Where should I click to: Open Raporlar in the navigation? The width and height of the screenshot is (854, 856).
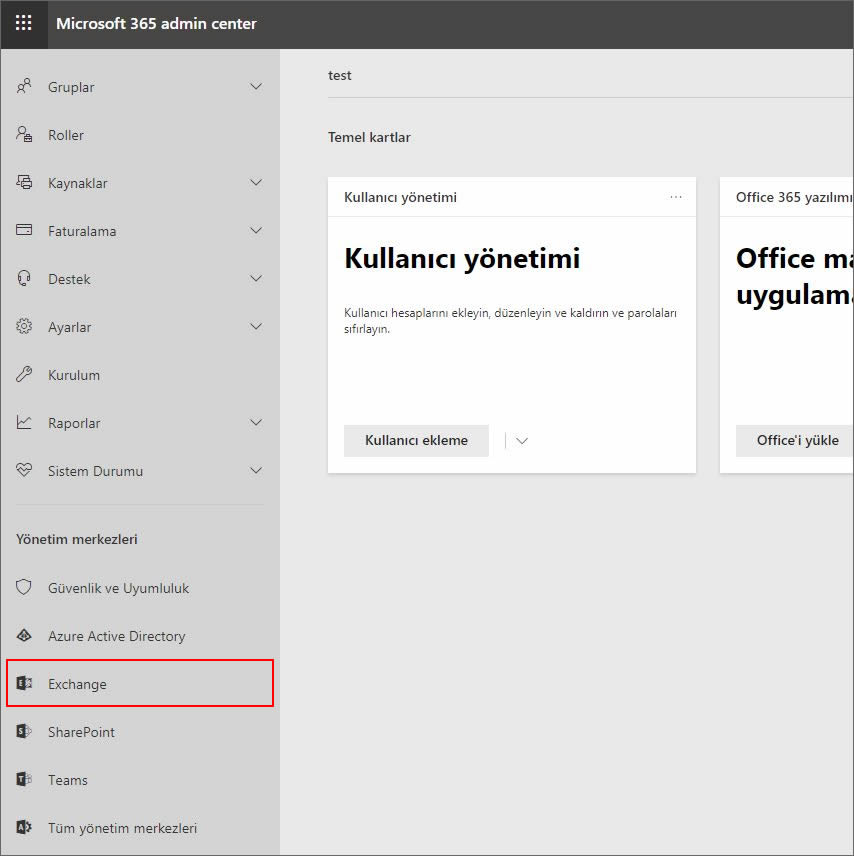(140, 423)
